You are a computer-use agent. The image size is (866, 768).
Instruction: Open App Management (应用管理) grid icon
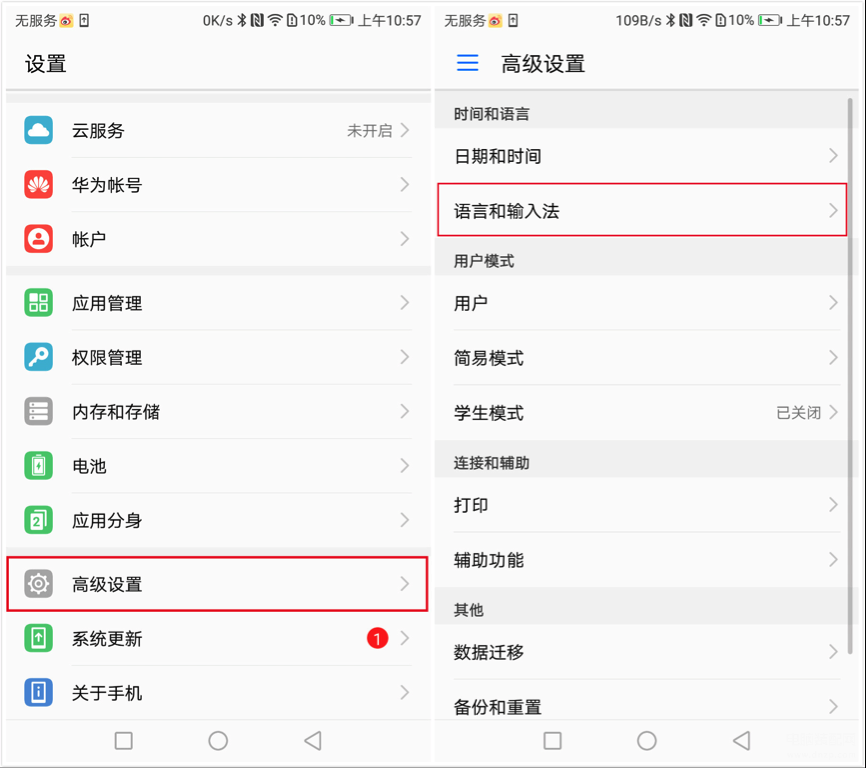(x=39, y=303)
